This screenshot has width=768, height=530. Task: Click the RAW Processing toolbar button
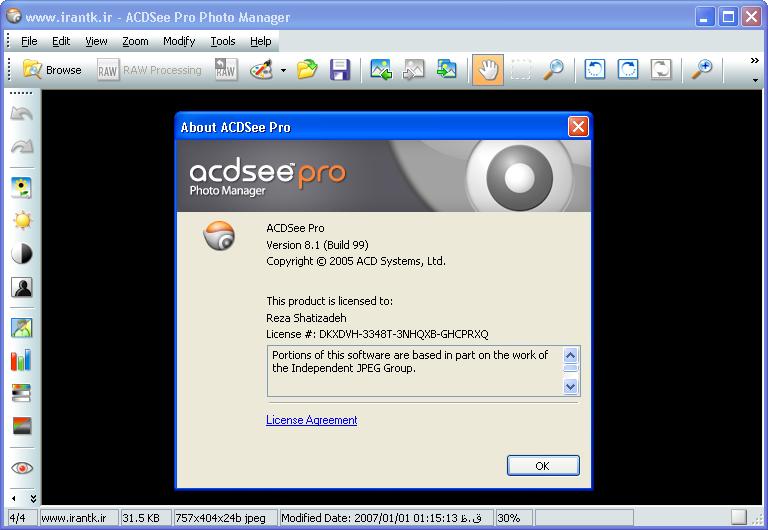point(149,70)
